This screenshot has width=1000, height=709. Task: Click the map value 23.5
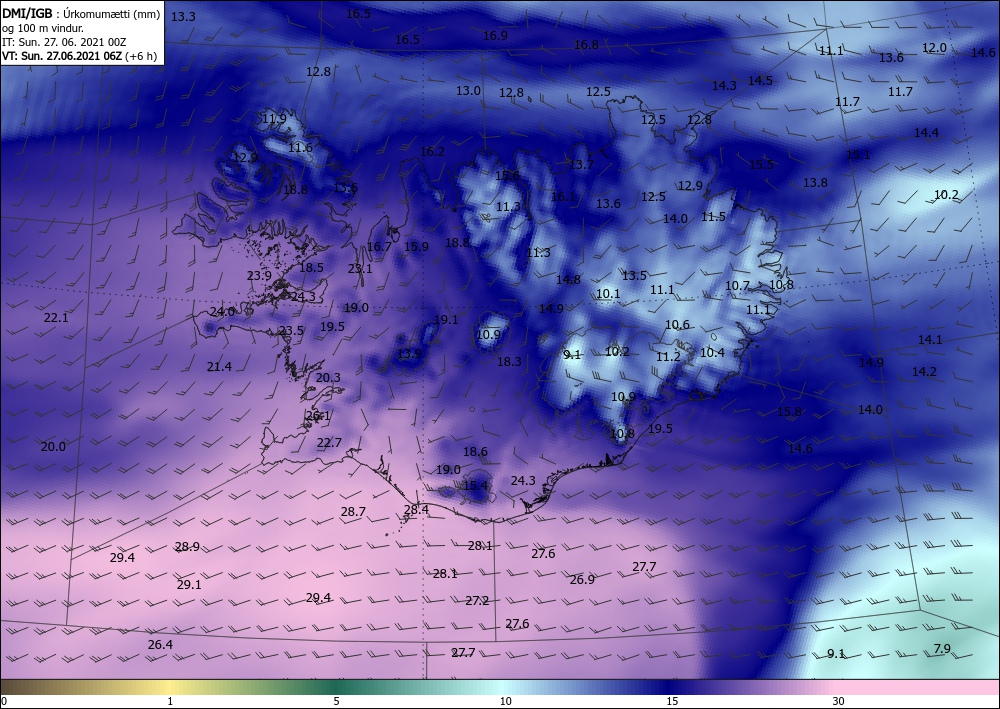tap(291, 330)
